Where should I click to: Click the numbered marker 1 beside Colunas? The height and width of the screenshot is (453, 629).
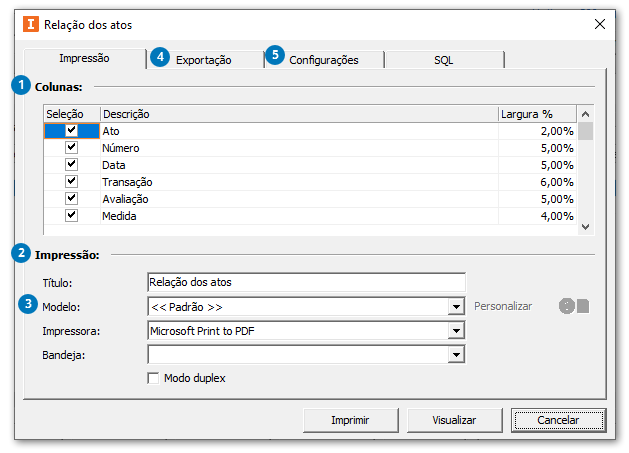tap(21, 86)
